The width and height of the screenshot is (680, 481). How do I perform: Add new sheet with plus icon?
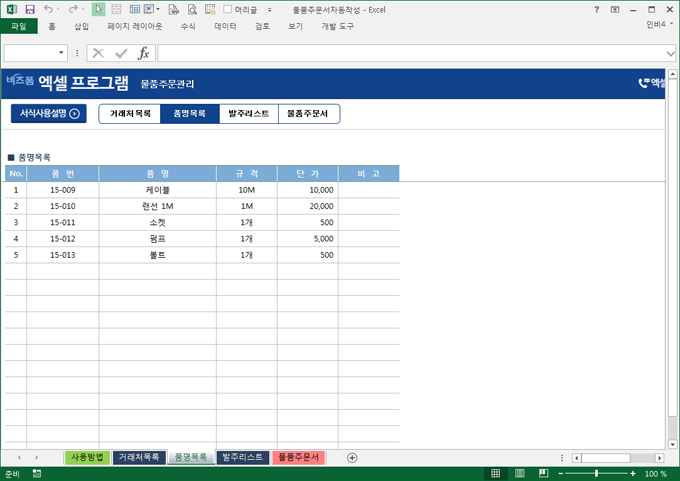pyautogui.click(x=352, y=458)
